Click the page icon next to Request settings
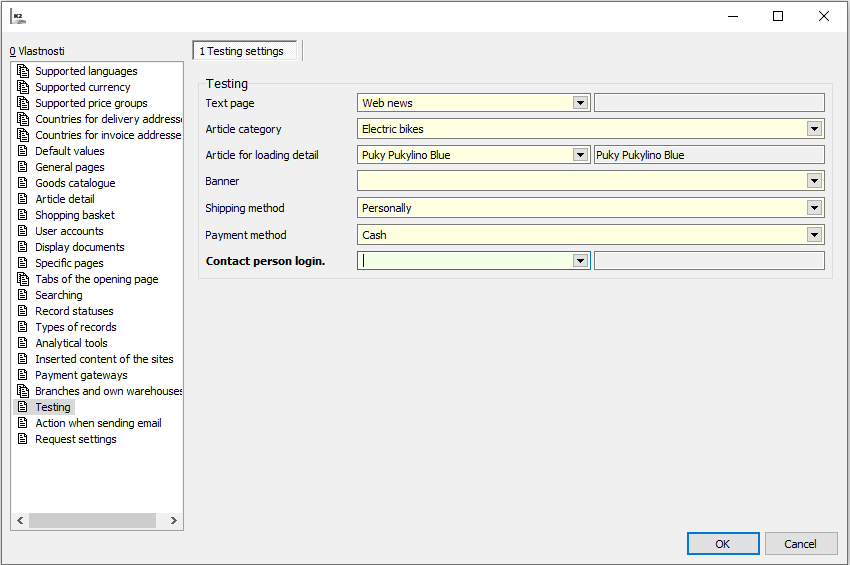Screen dimensions: 850x565 (23, 439)
